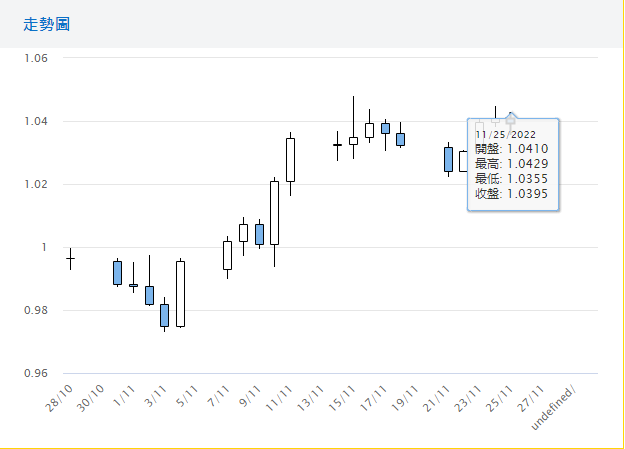
Task: Click the 11/25/2022 date in tooltip
Action: [506, 134]
